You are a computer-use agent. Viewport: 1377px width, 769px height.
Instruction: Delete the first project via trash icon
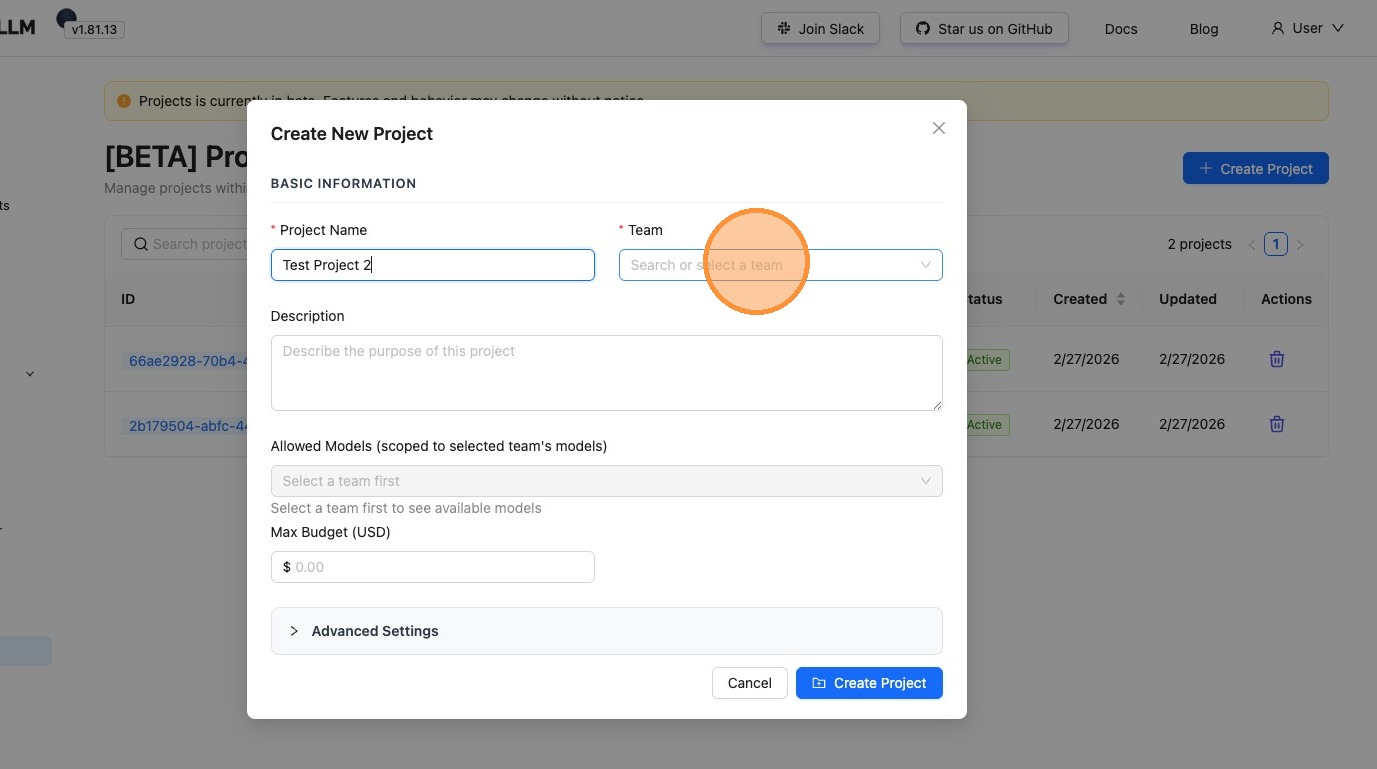tap(1276, 359)
